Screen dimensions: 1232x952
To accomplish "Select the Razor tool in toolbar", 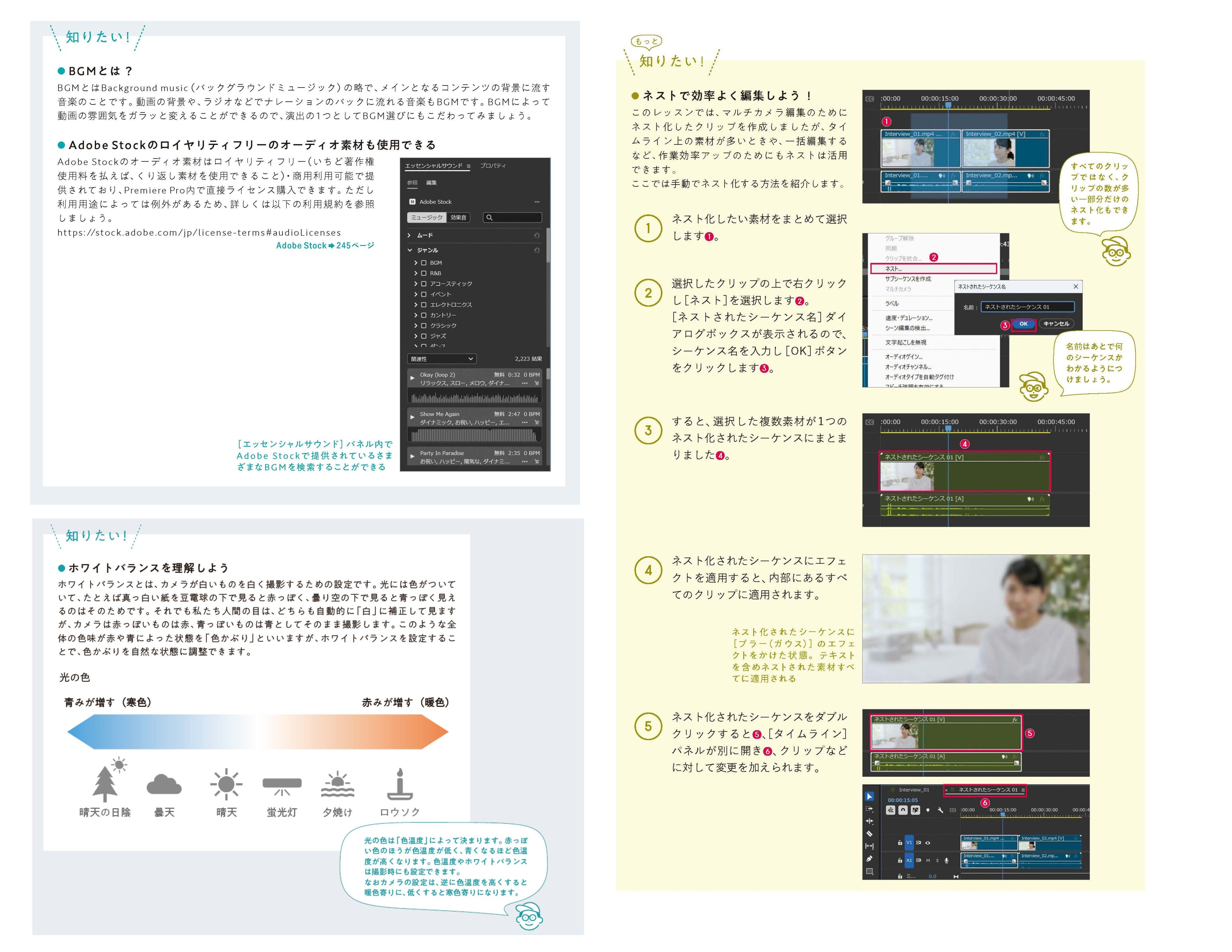I will (869, 834).
